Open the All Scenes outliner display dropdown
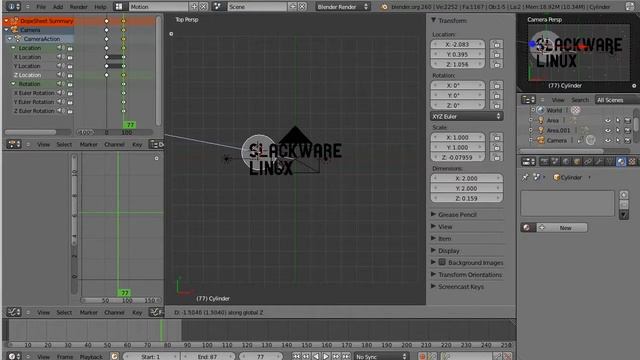The height and width of the screenshot is (360, 640). click(617, 100)
